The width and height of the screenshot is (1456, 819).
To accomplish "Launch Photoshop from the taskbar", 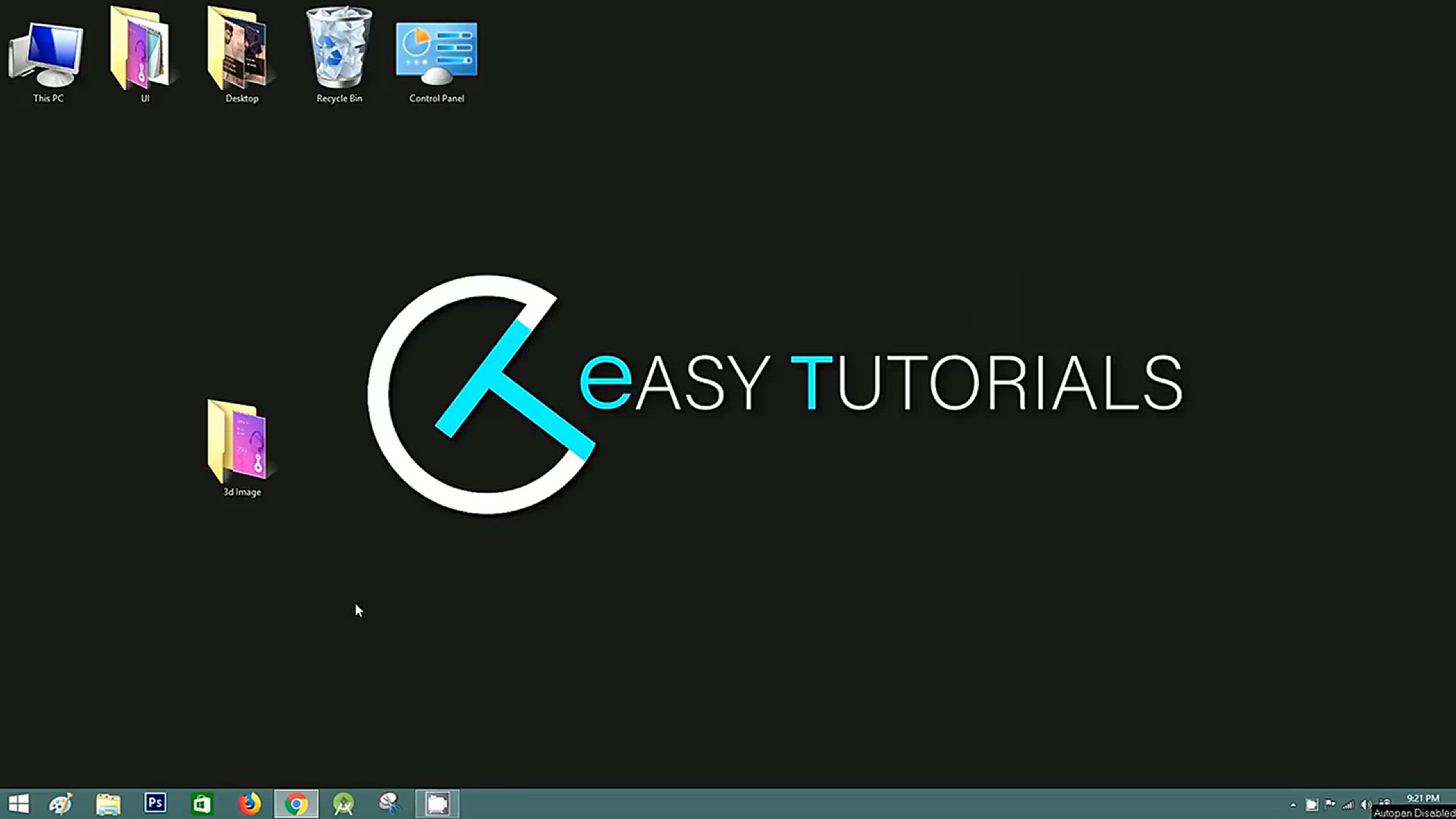I will 155,803.
